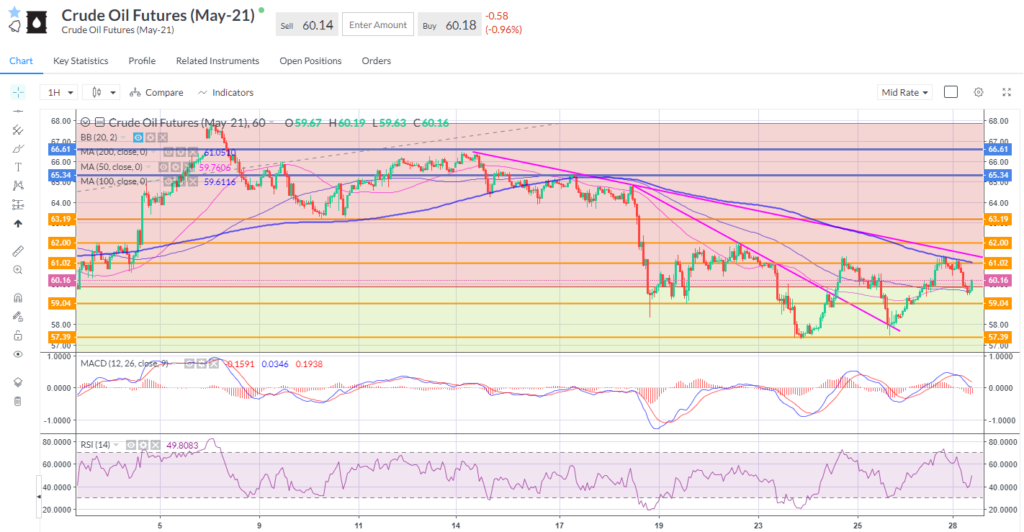
Task: Select the text annotation tool
Action: (17, 167)
